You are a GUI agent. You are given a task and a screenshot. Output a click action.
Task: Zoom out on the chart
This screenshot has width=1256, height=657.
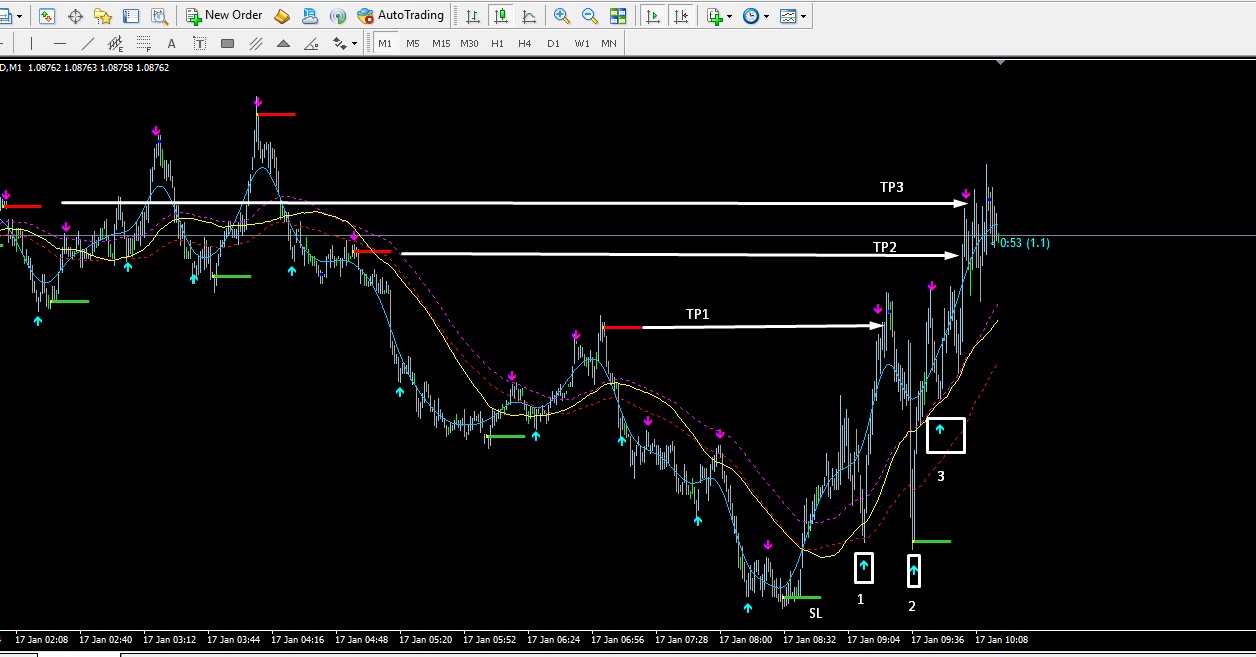click(x=590, y=16)
